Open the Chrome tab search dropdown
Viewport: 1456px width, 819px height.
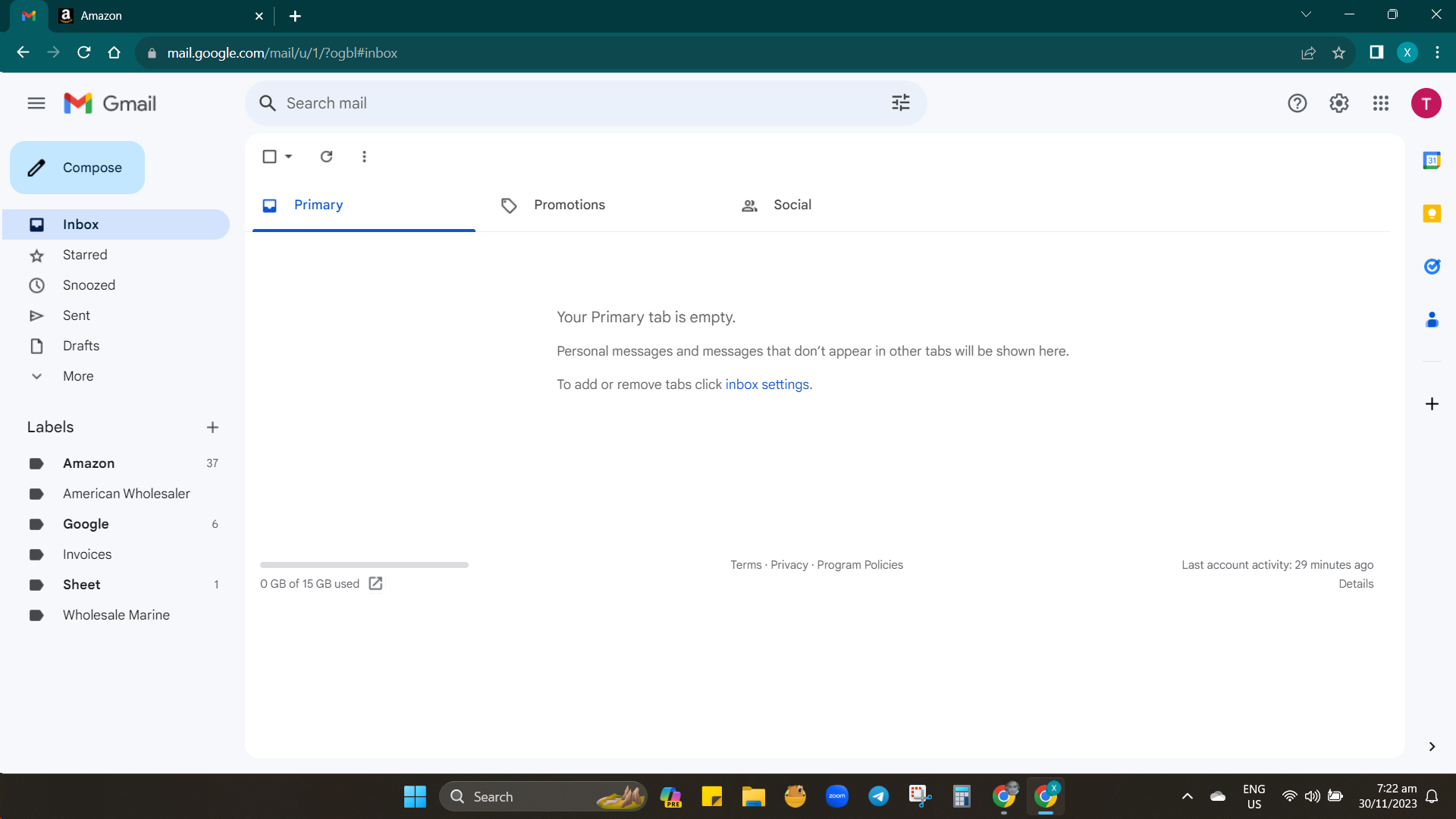coord(1306,14)
